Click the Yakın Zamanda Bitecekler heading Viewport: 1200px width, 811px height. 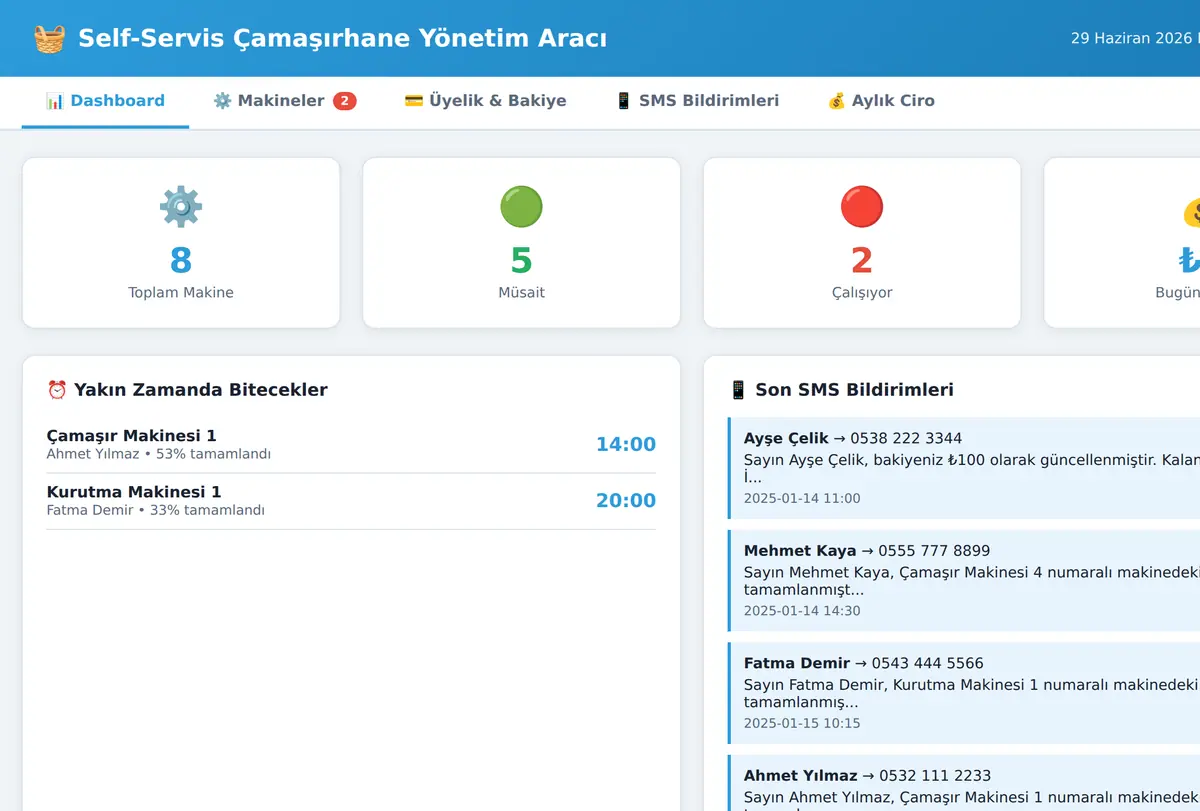pos(201,390)
